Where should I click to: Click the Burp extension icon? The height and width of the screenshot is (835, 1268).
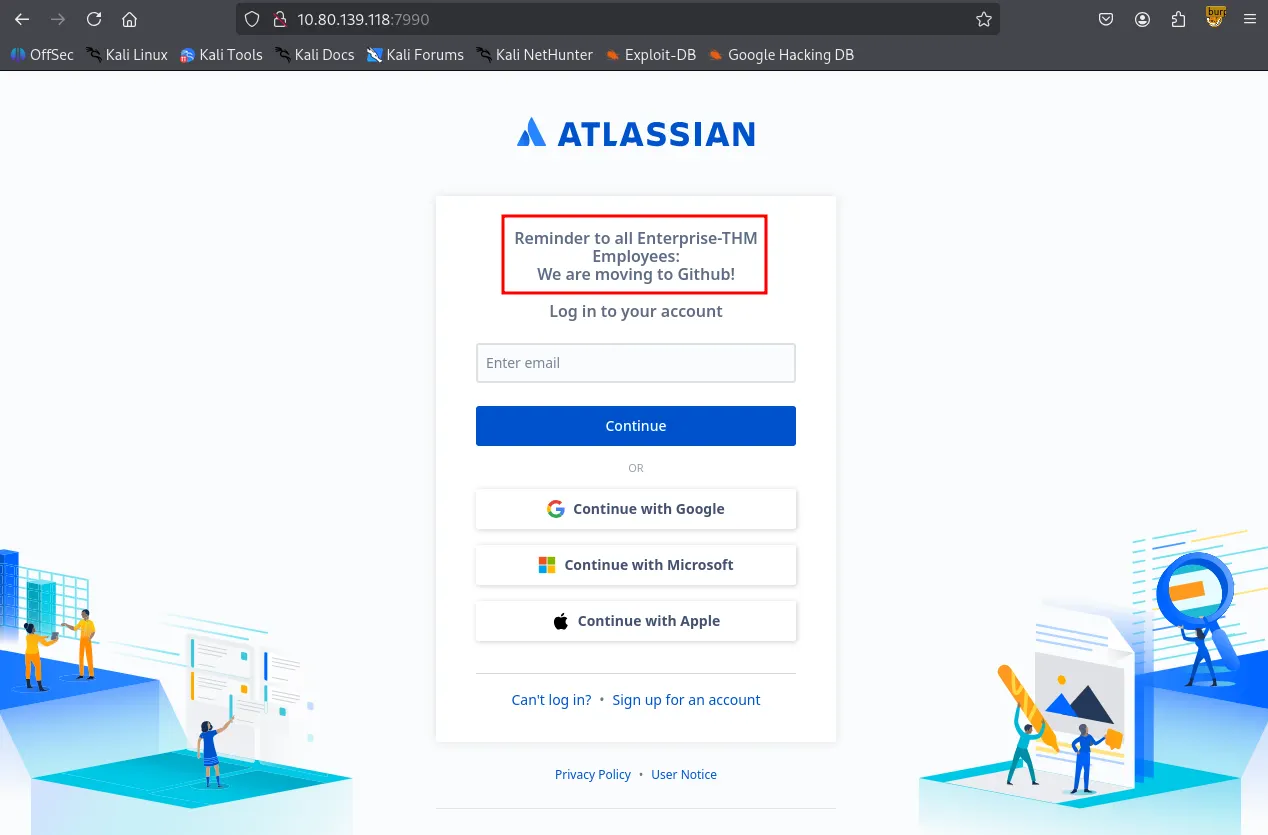click(1215, 17)
